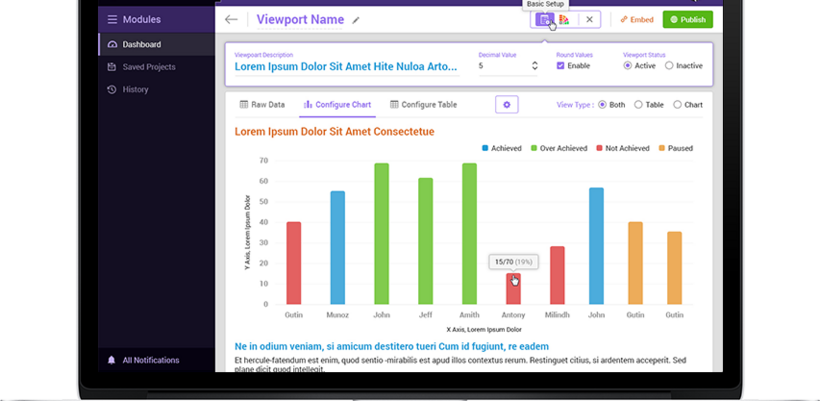Viewport: 820px width, 401px height.
Task: Select the Chart view type radio
Action: (x=677, y=105)
